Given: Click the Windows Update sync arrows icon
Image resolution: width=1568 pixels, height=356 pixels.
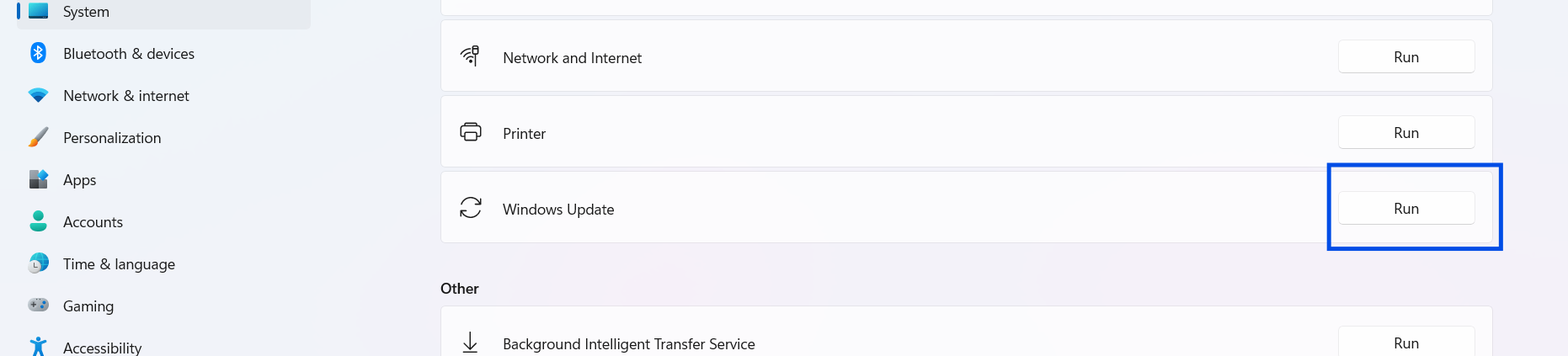Looking at the screenshot, I should (471, 208).
